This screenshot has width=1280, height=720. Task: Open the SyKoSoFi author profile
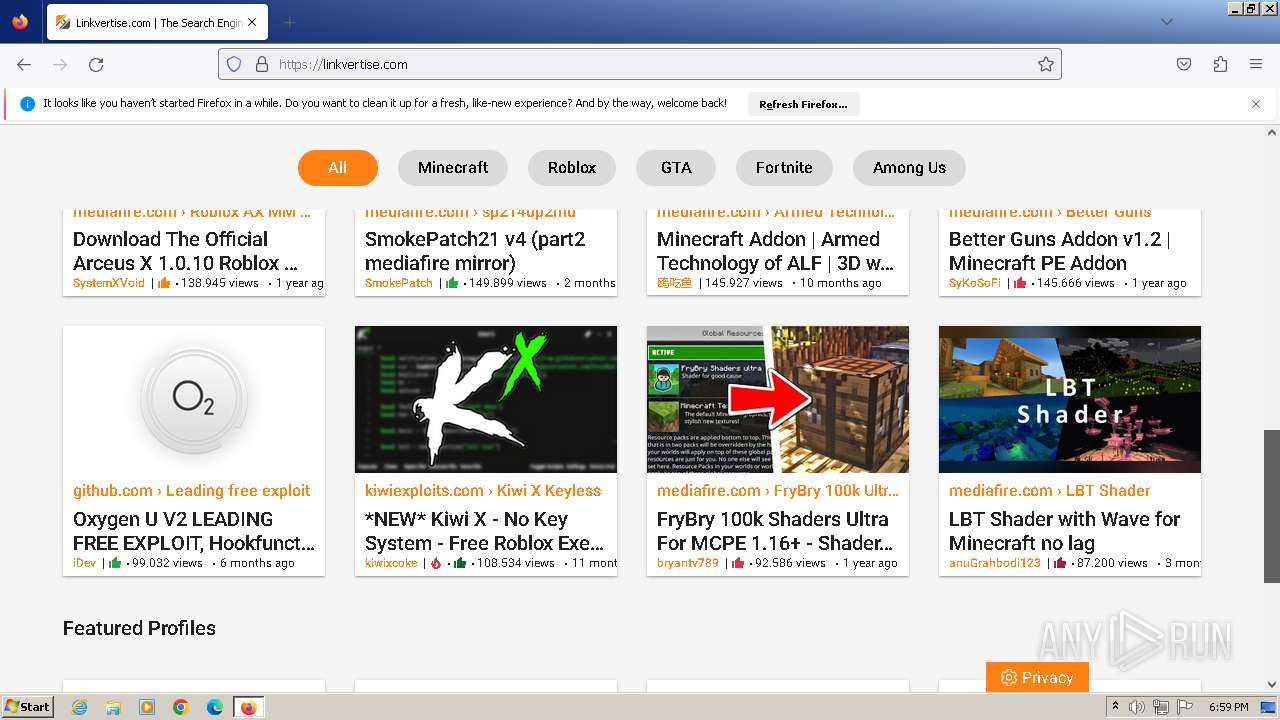click(x=975, y=283)
